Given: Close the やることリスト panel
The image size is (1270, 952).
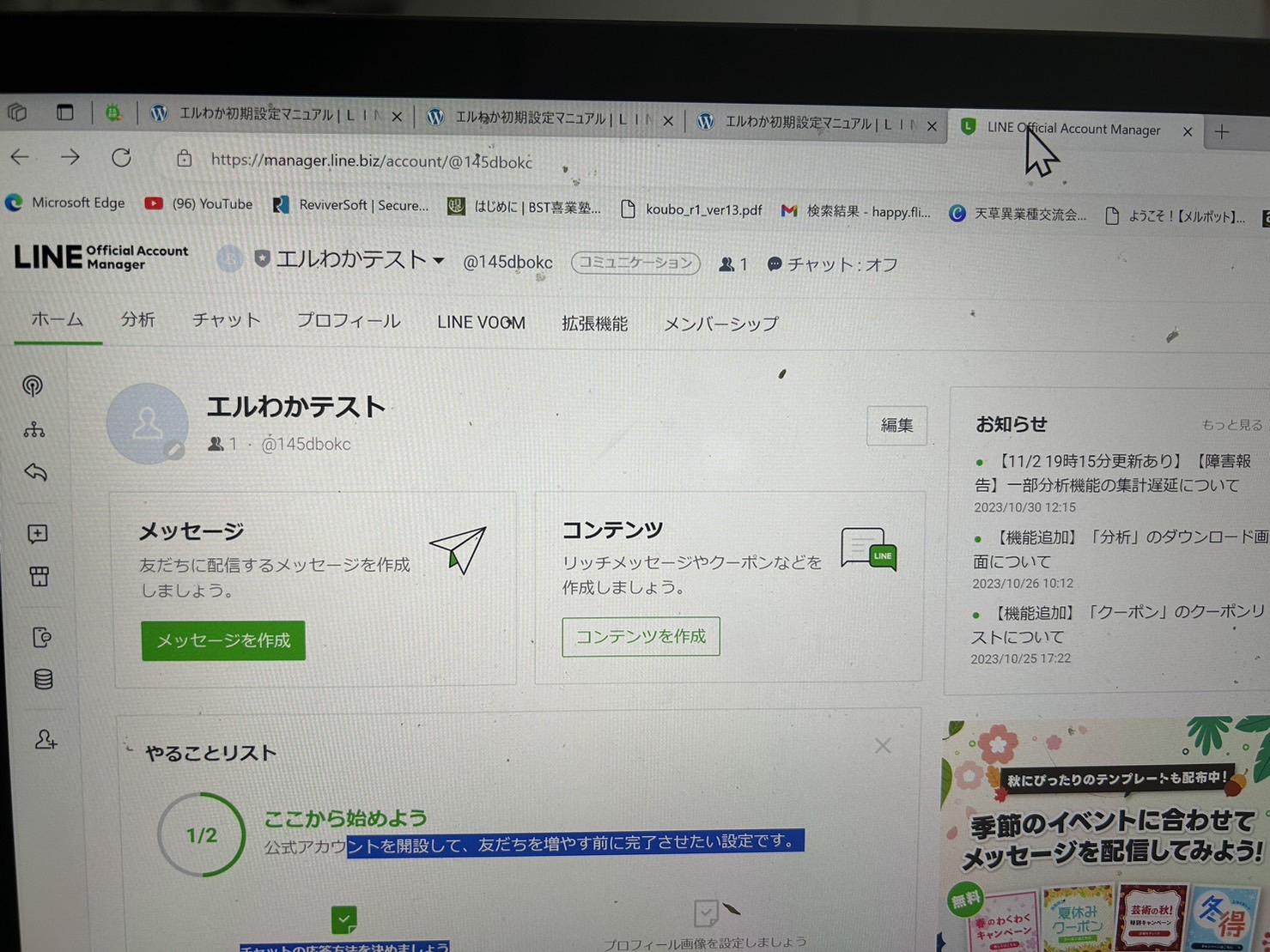Looking at the screenshot, I should point(883,745).
